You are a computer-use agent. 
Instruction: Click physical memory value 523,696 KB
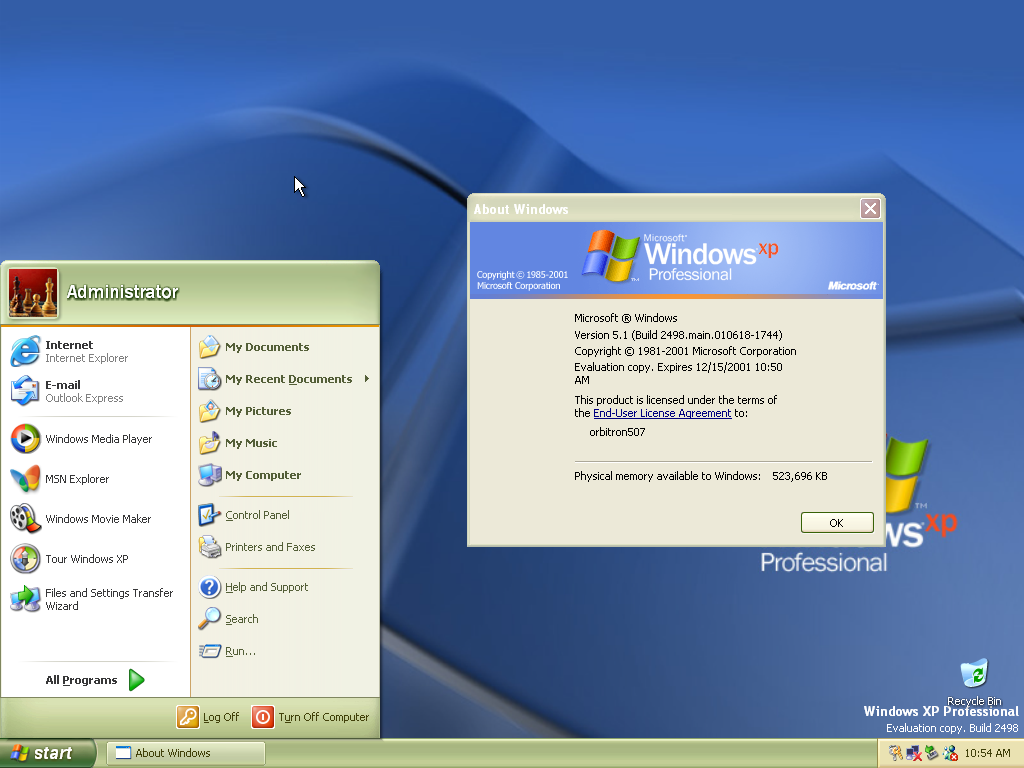799,476
